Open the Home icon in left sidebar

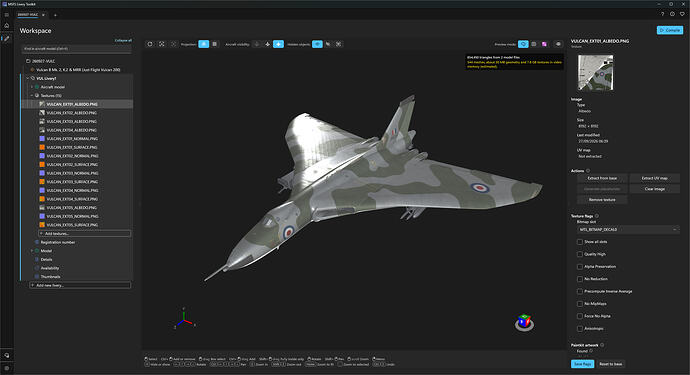click(x=7, y=26)
